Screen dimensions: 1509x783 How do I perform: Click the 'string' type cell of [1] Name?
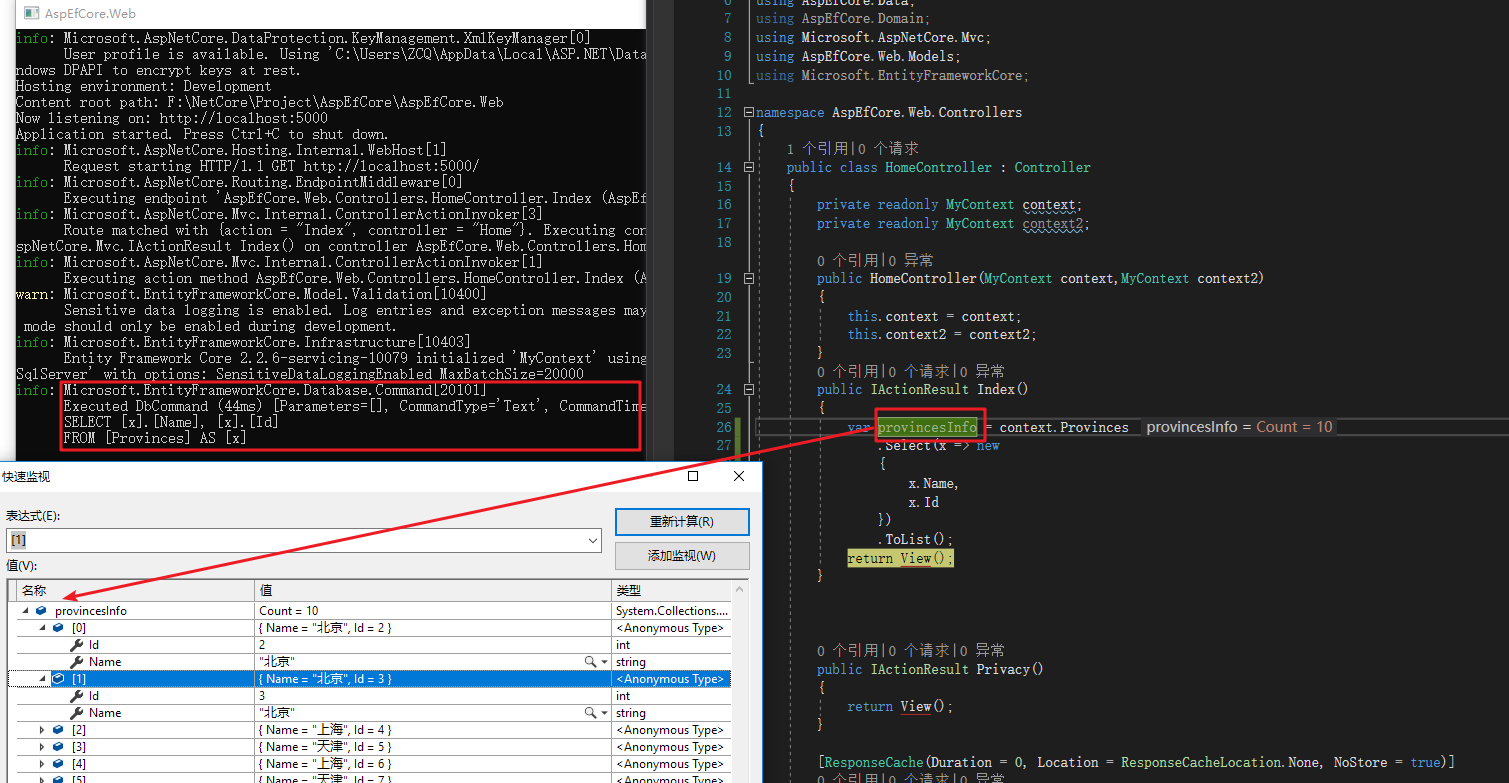[x=671, y=712]
